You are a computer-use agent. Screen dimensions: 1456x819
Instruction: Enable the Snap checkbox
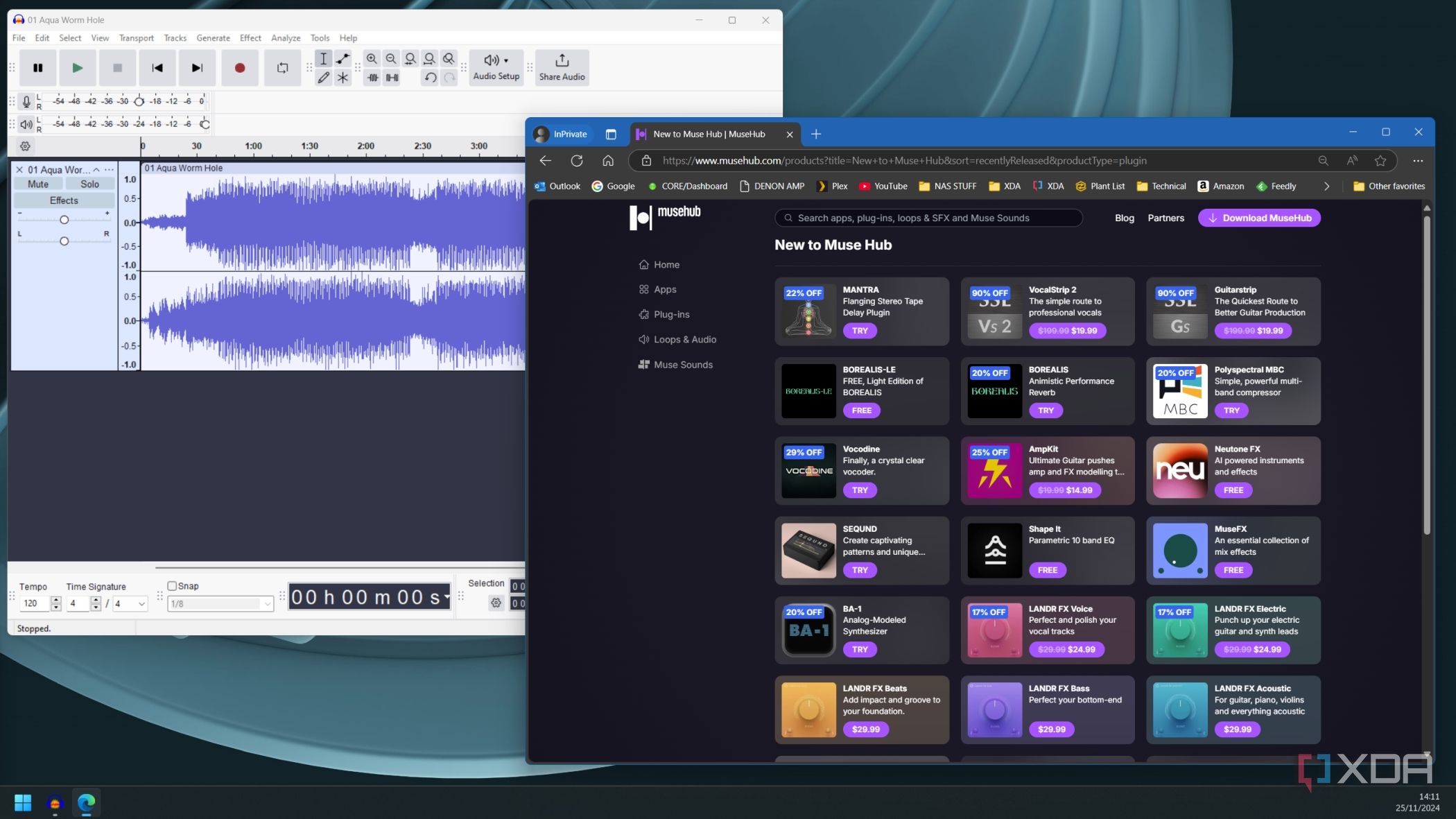click(172, 586)
